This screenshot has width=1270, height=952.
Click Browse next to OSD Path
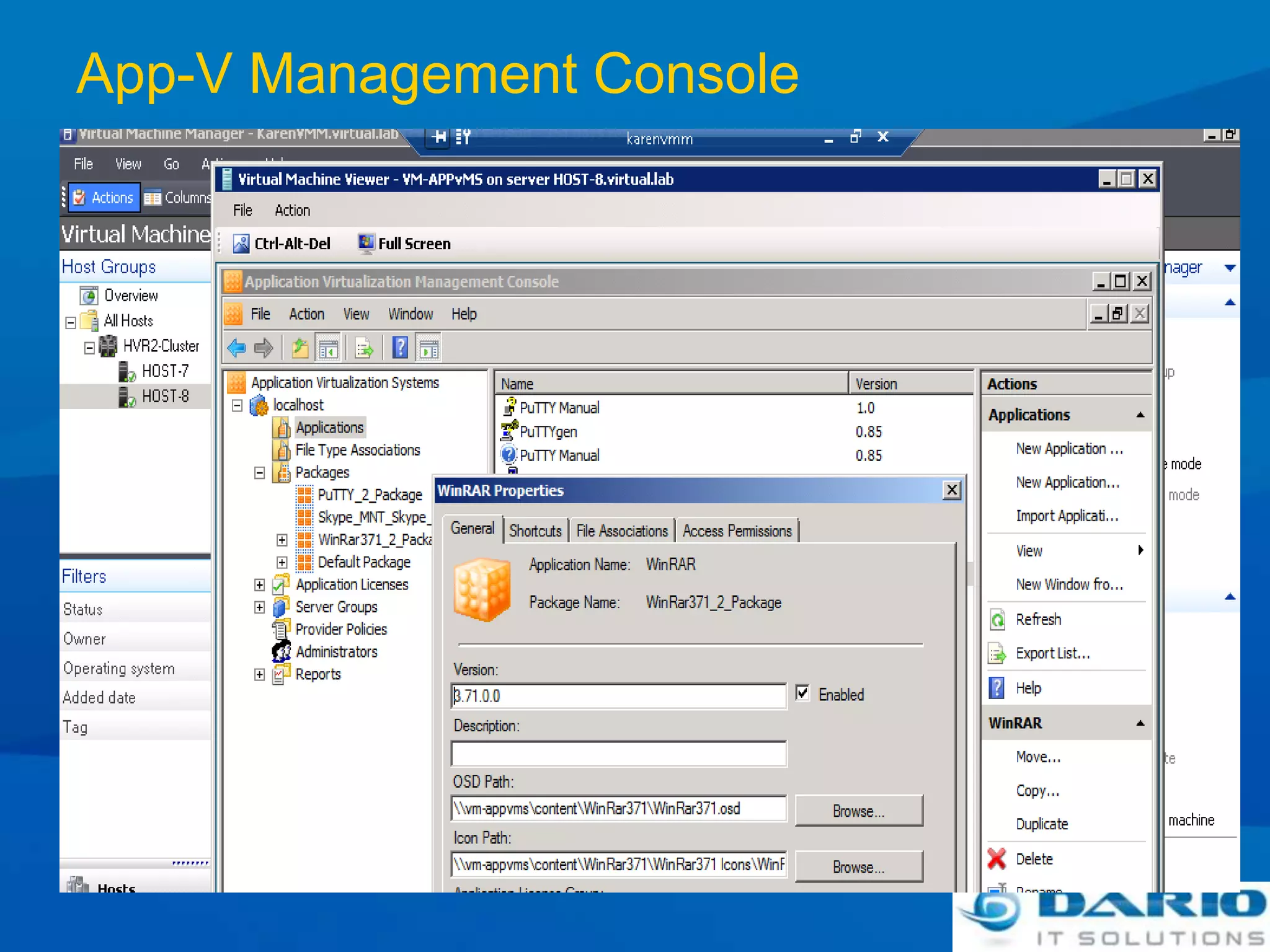coord(859,811)
